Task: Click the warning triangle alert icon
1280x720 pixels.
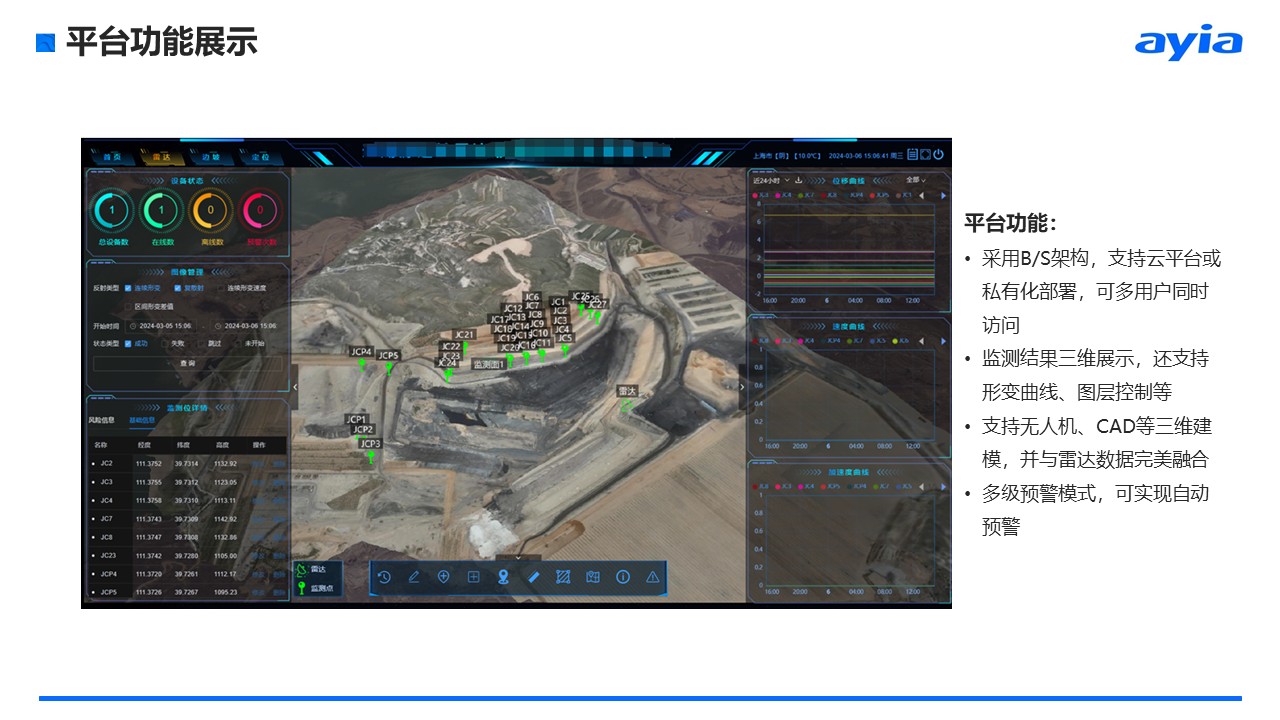Action: click(653, 577)
